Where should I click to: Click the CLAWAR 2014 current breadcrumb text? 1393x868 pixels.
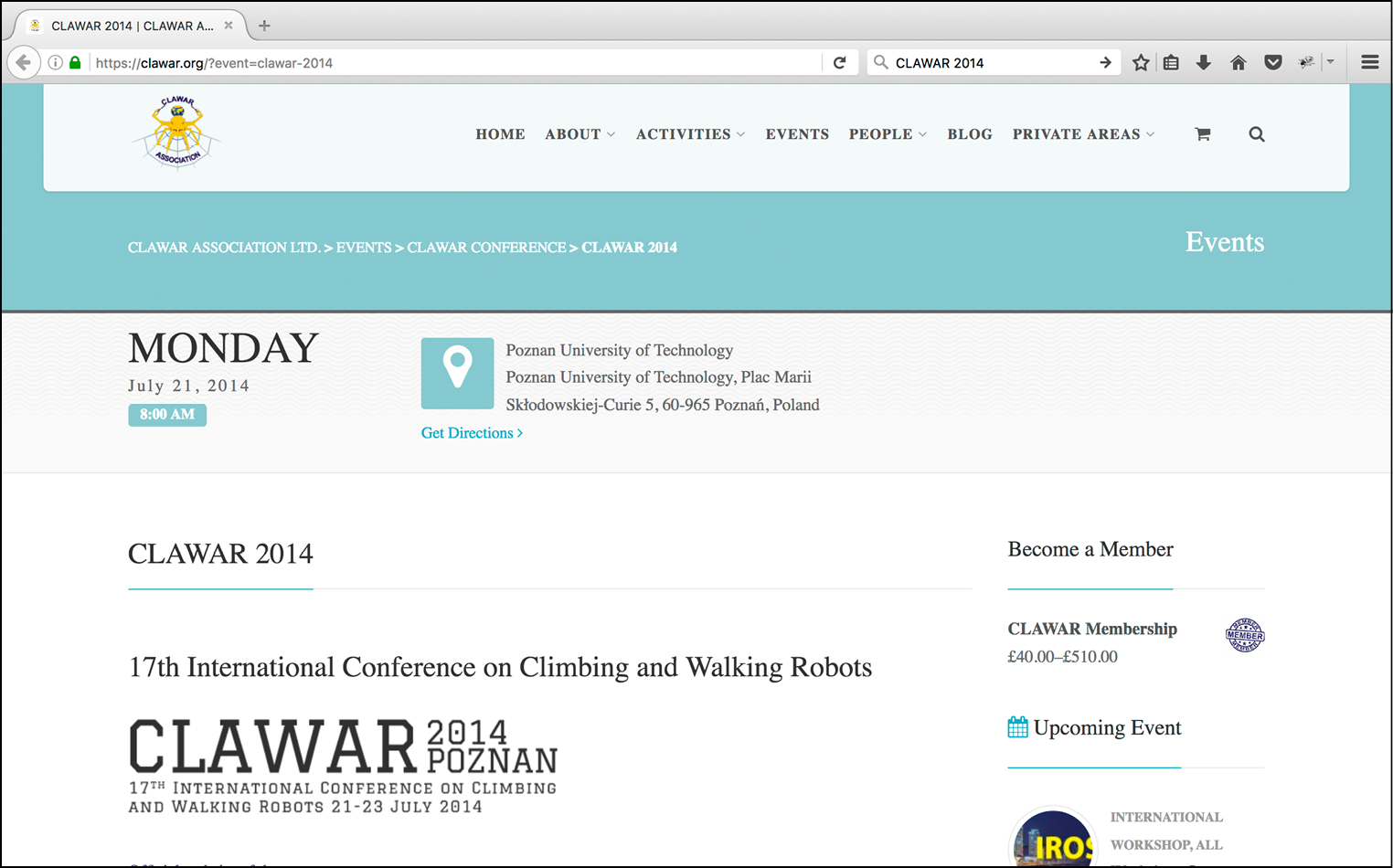630,248
